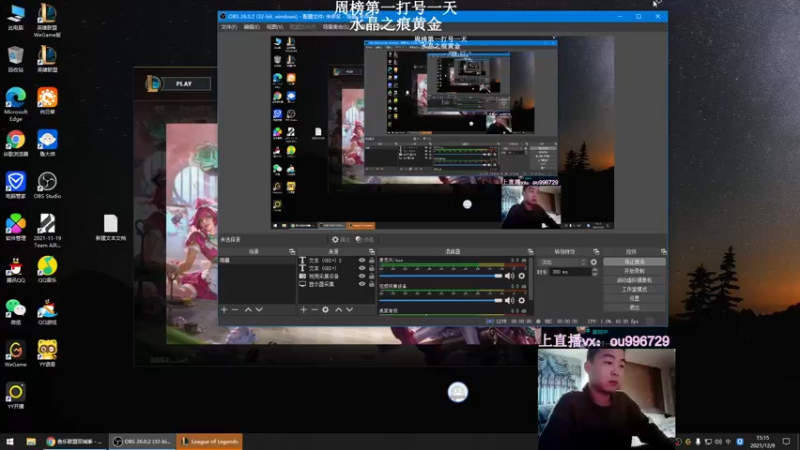The width and height of the screenshot is (800, 450).
Task: Open the transition type dropdown
Action: point(562,262)
